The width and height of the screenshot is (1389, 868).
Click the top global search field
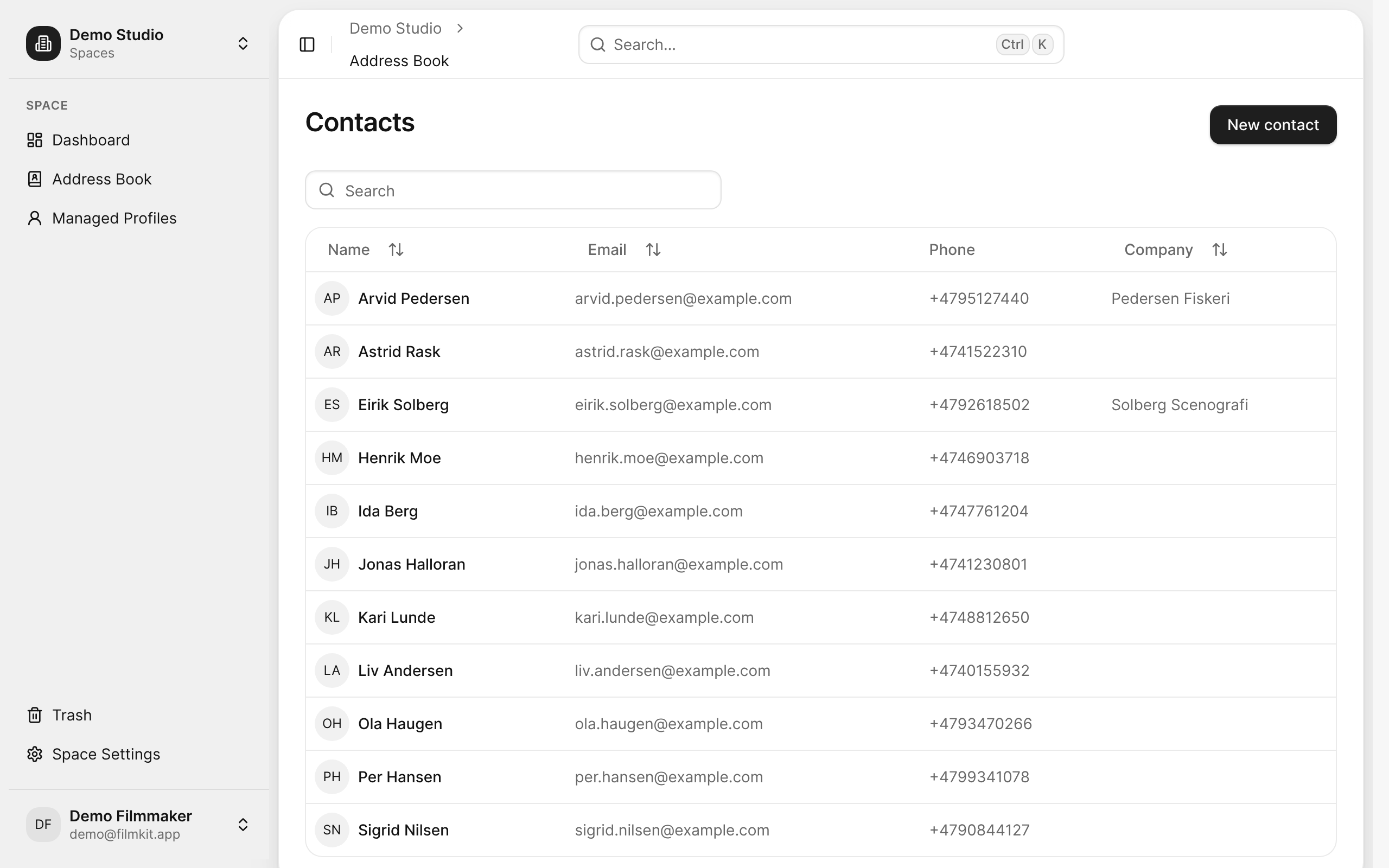pos(821,44)
